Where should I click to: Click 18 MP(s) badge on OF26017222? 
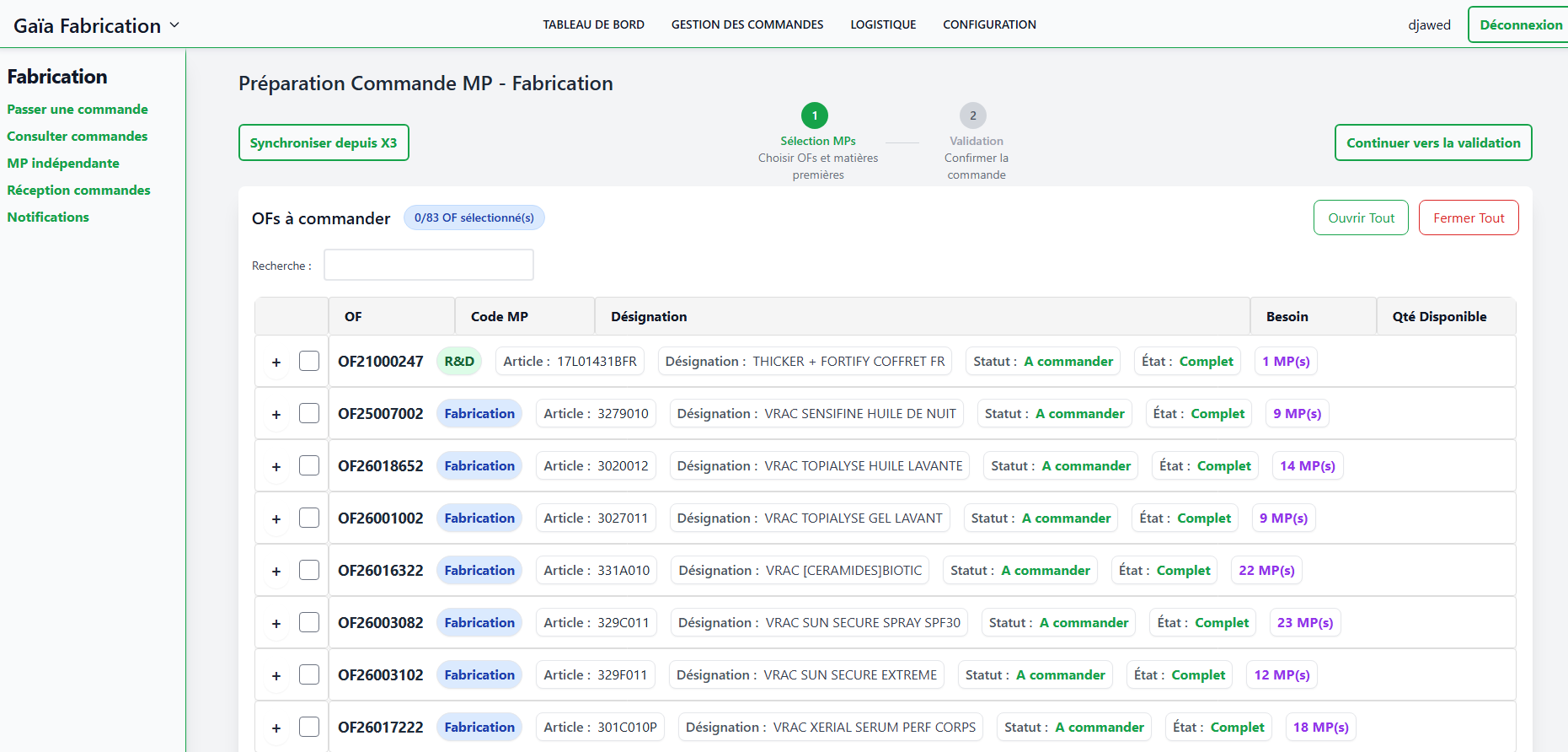point(1321,727)
